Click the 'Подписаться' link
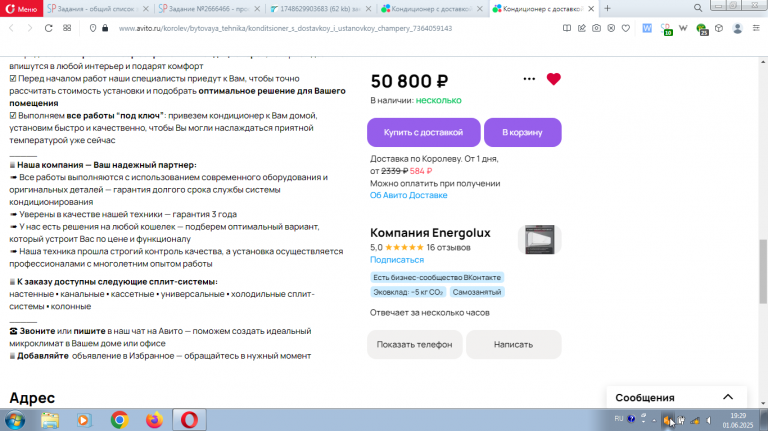Image resolution: width=768 pixels, height=431 pixels. 397,260
